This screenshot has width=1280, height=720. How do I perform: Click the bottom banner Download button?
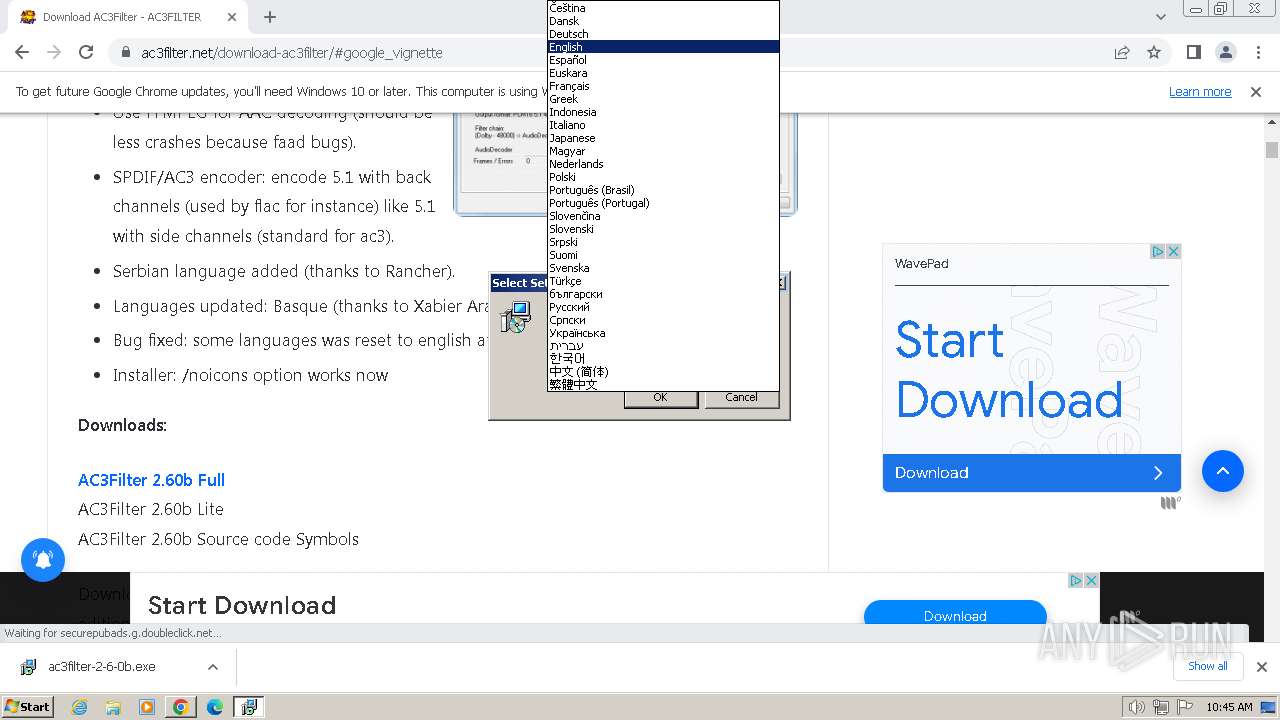[x=955, y=613]
